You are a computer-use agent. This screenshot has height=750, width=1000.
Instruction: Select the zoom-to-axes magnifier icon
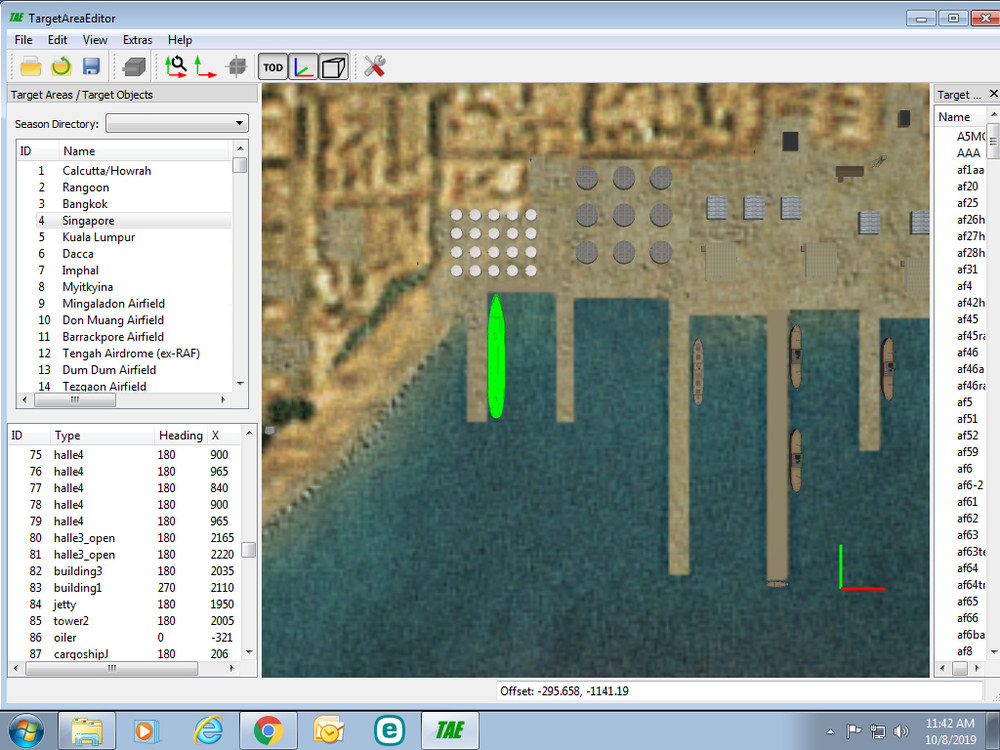coord(175,66)
